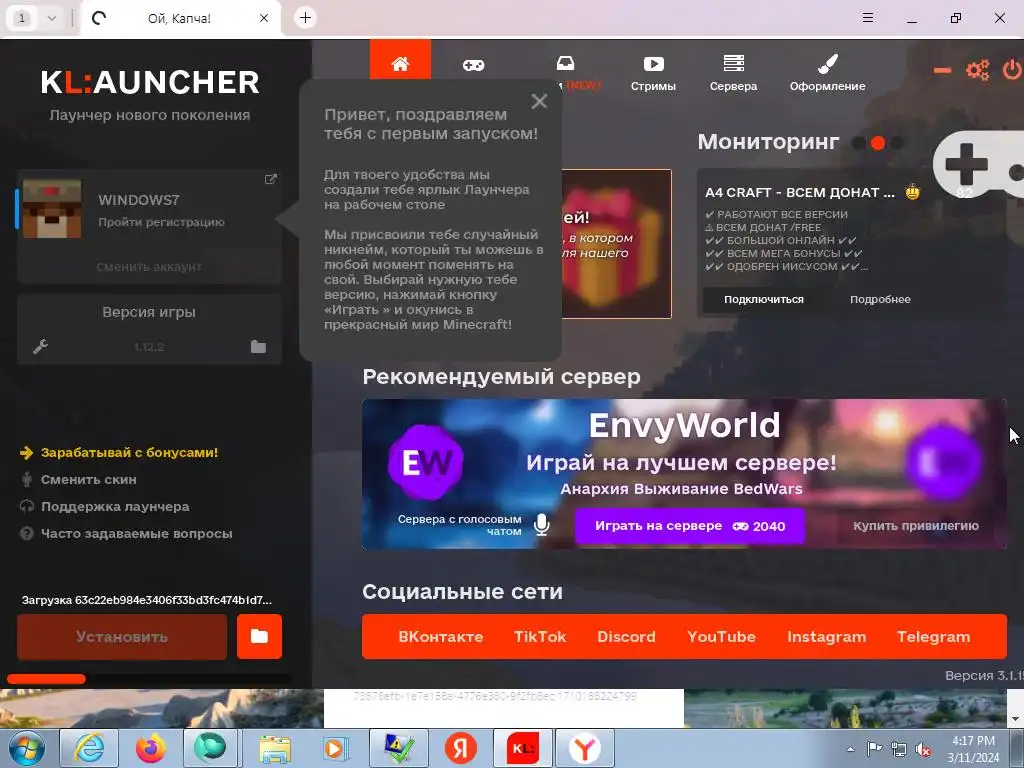Select the third monitoring carousel dot
Viewport: 1024px width, 768px height.
(897, 142)
